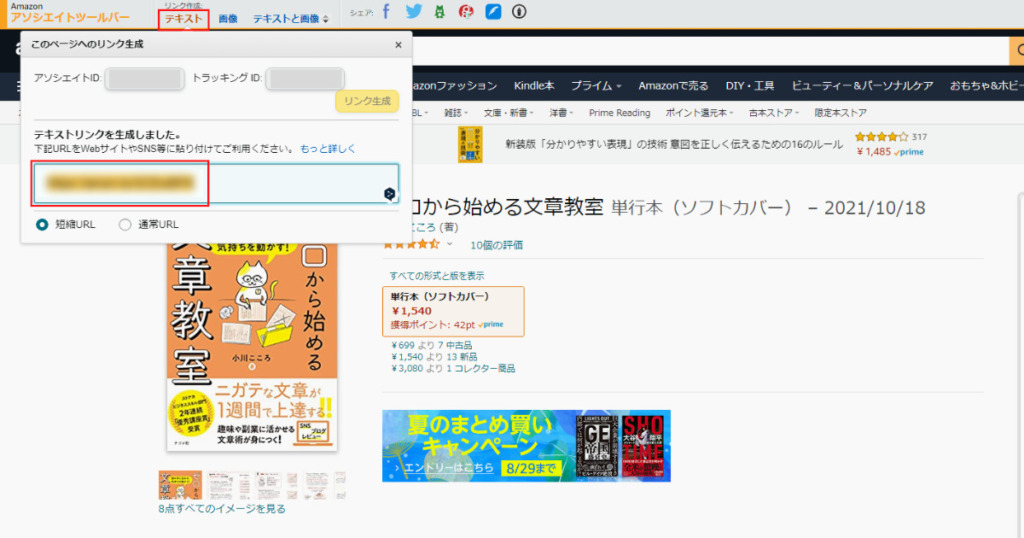Close the link generation popup
The height and width of the screenshot is (538, 1024).
pyautogui.click(x=398, y=45)
